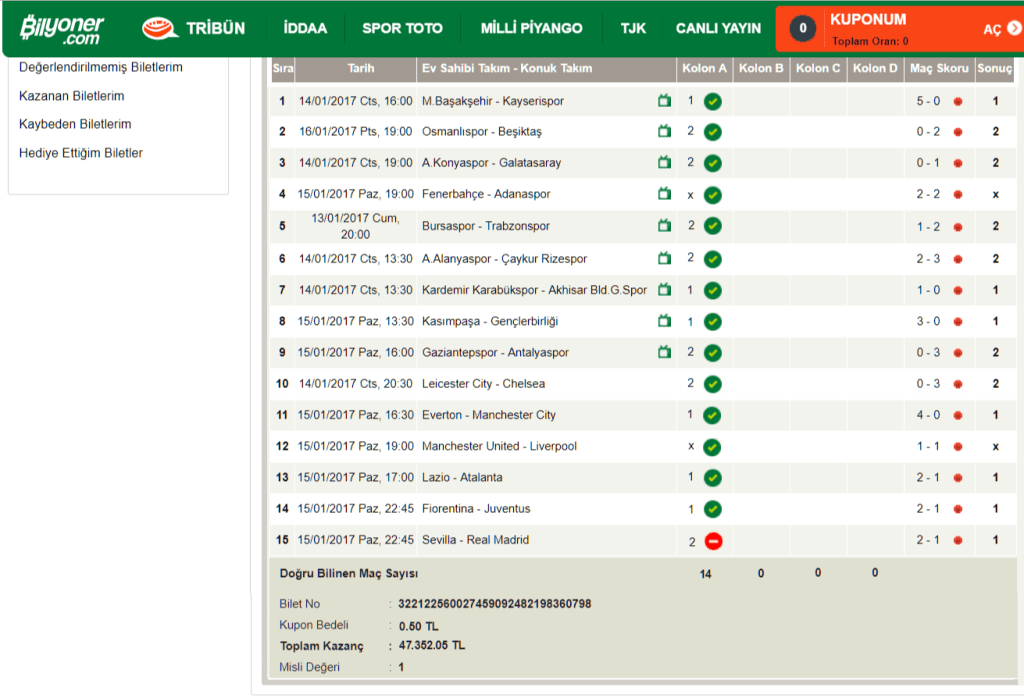Image resolution: width=1024 pixels, height=698 pixels.
Task: Open the CANLI YAYIN menu
Action: coord(718,28)
